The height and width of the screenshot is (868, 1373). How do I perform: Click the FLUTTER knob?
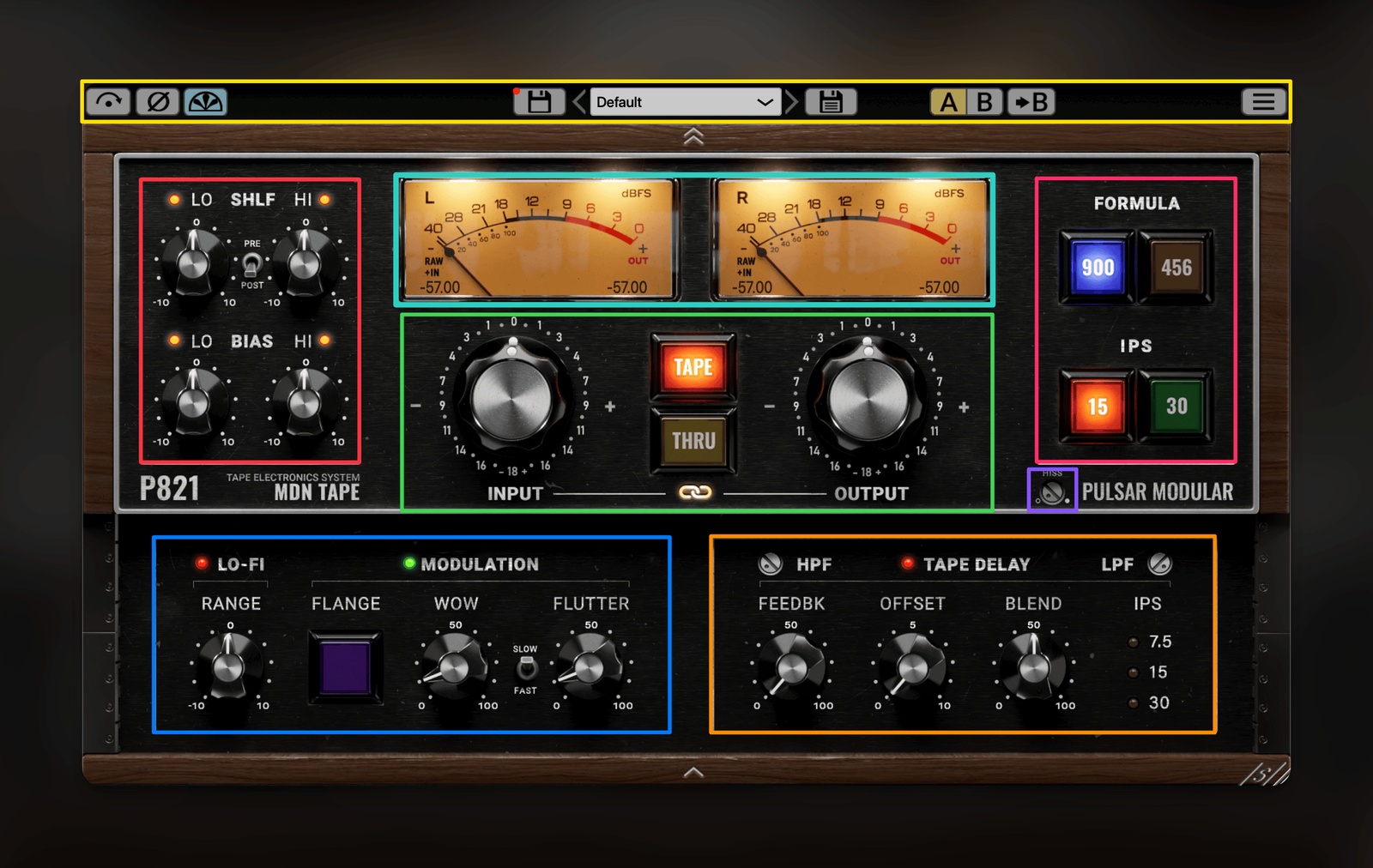[590, 666]
